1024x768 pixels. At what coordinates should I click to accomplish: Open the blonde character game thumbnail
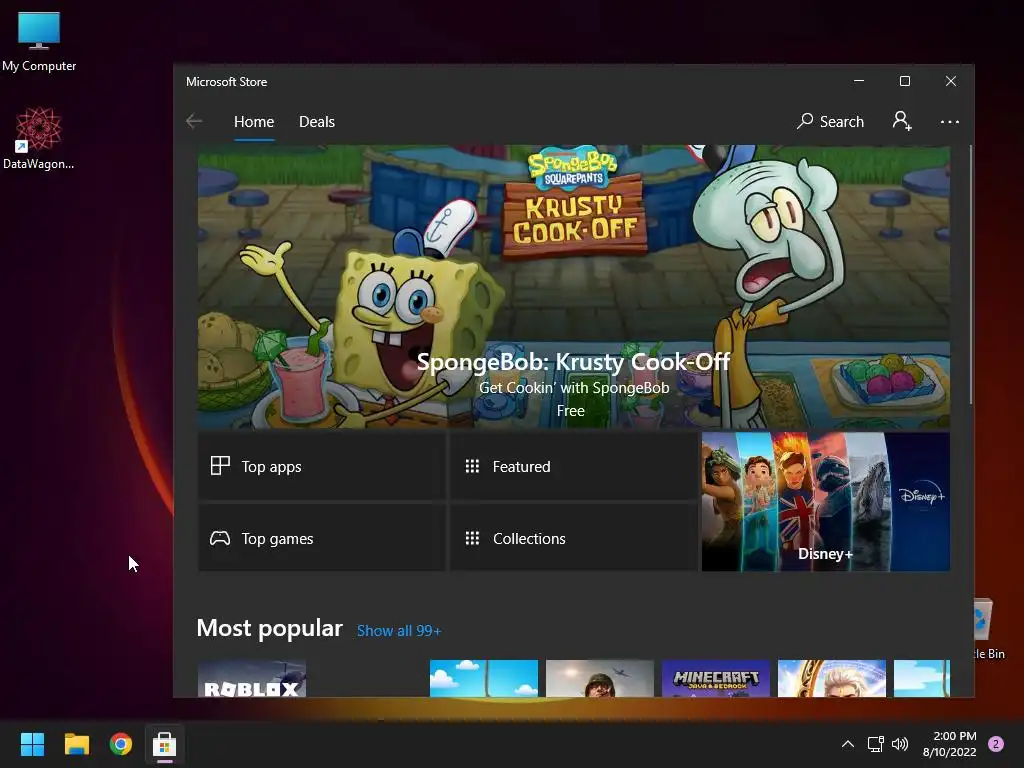tap(832, 679)
